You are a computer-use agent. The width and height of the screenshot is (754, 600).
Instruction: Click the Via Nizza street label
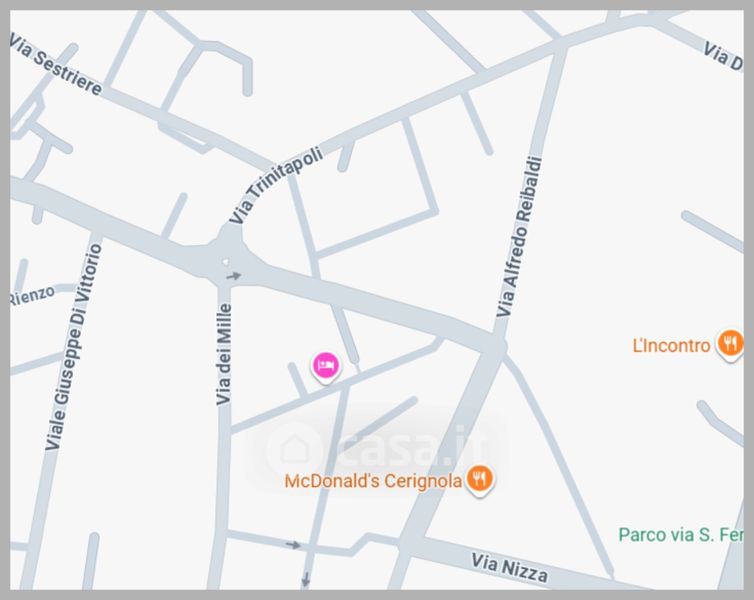click(509, 567)
